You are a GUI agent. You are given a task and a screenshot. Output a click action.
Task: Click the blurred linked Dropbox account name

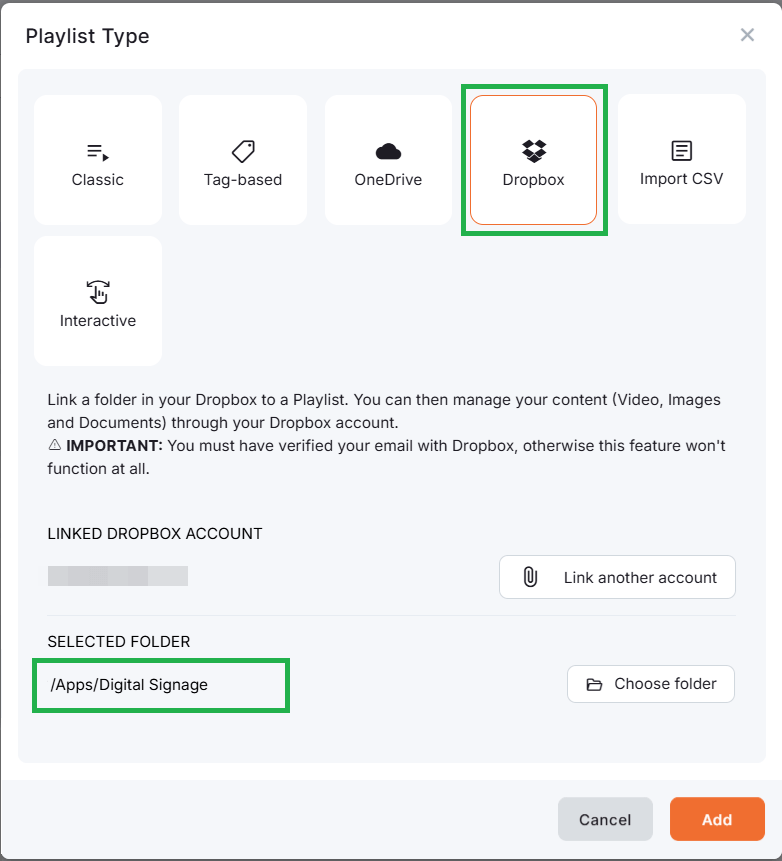coord(118,576)
